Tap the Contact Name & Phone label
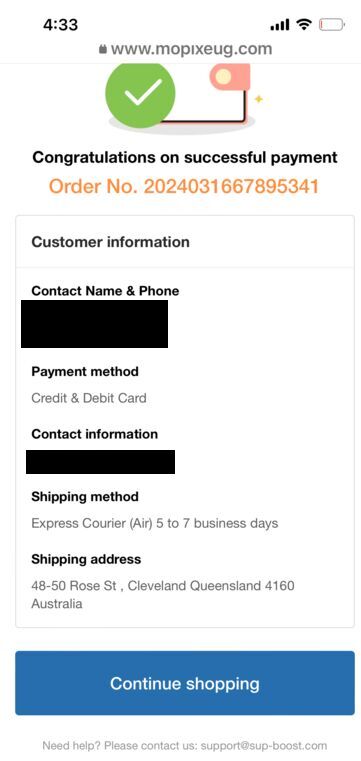The image size is (361, 761). [105, 291]
